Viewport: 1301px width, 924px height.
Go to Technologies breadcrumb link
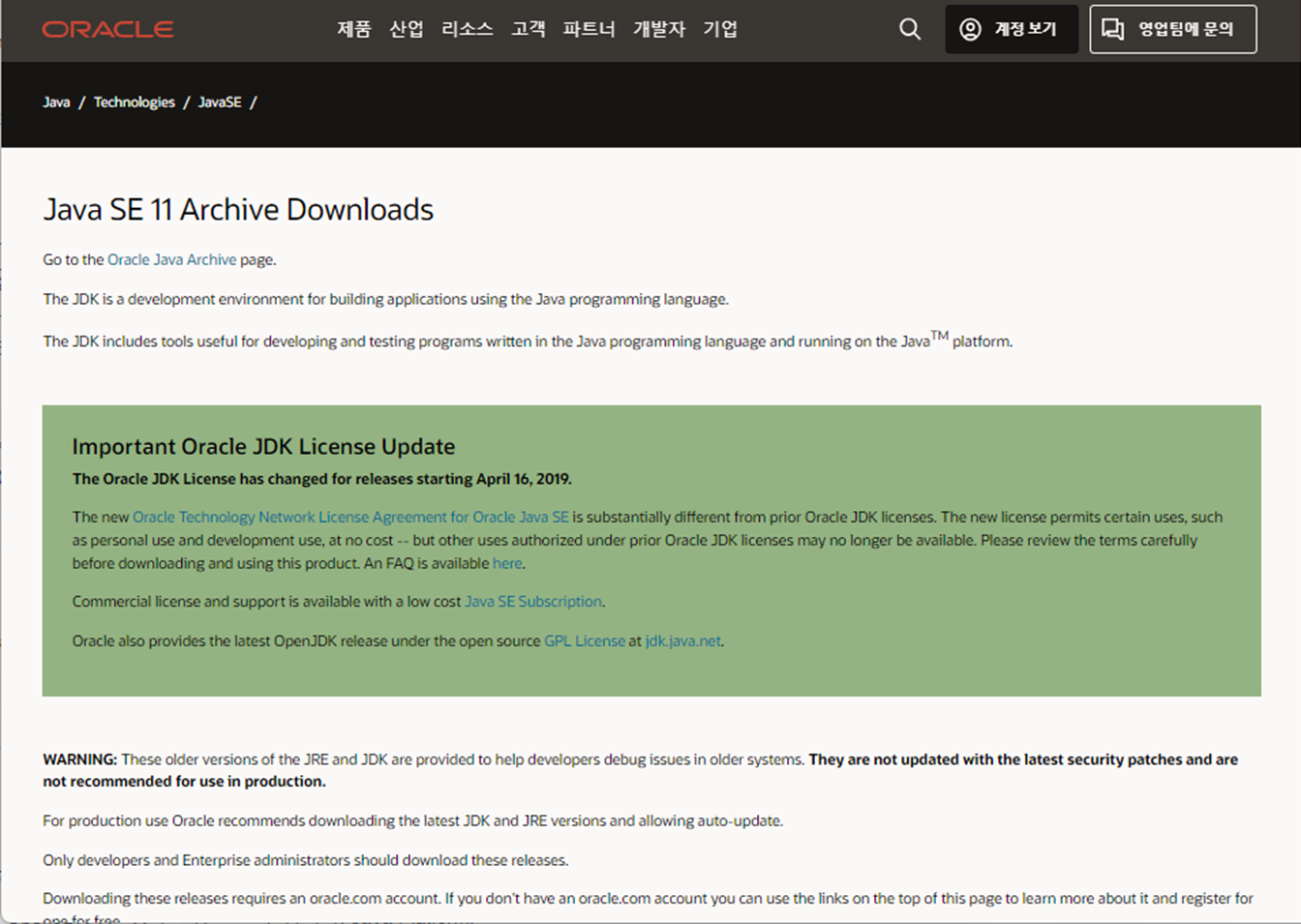135,102
